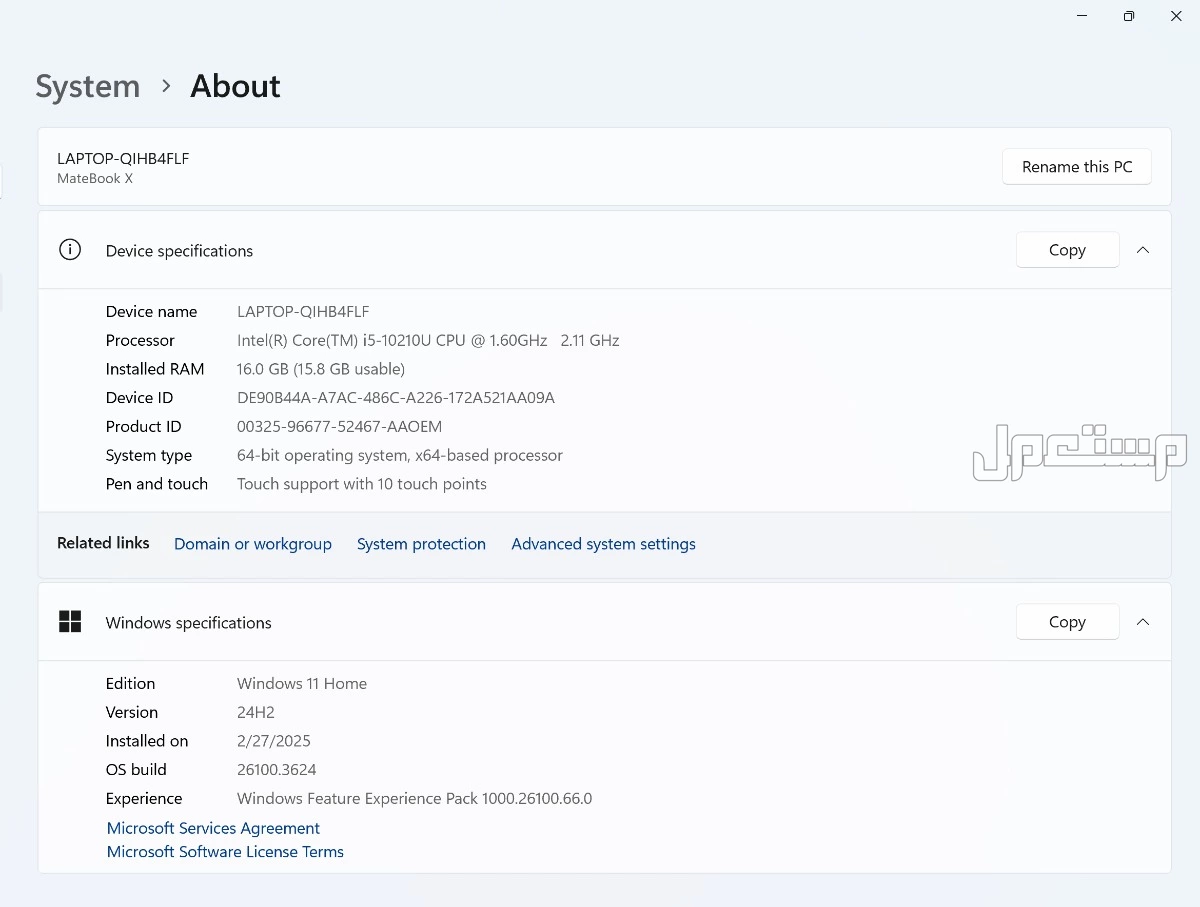Select the Product ID value 00325-96677-52467-AAOEM
This screenshot has width=1200, height=907.
point(339,427)
